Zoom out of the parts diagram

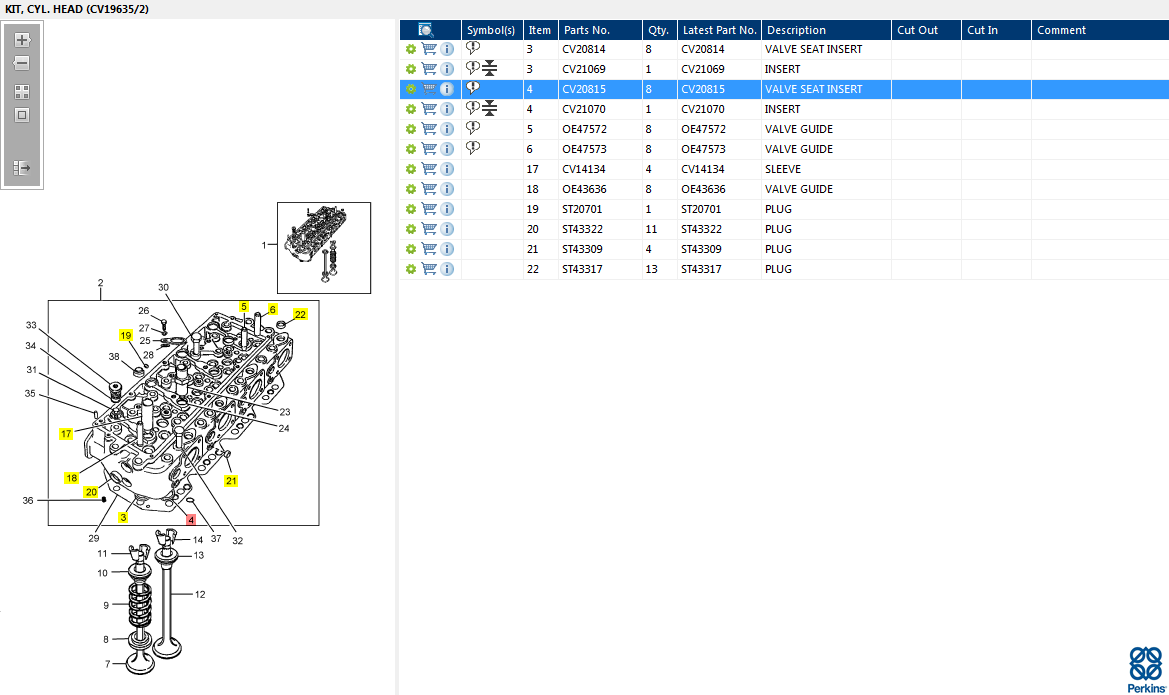pyautogui.click(x=22, y=63)
